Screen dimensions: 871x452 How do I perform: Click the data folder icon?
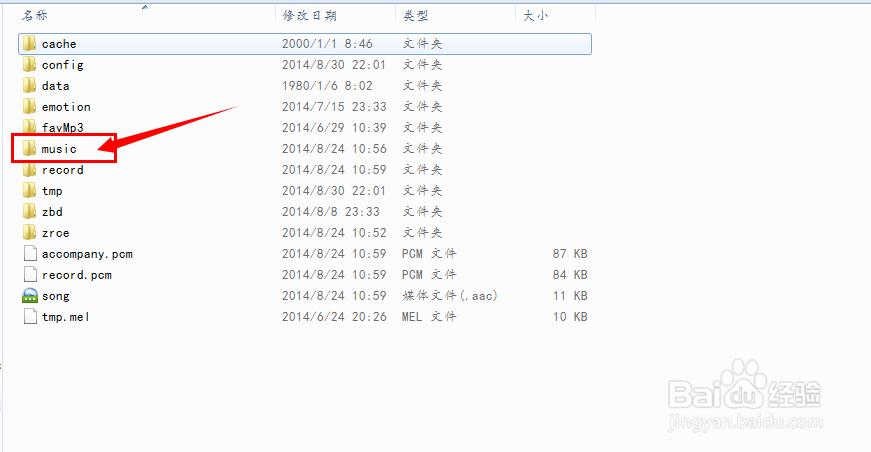coord(30,86)
